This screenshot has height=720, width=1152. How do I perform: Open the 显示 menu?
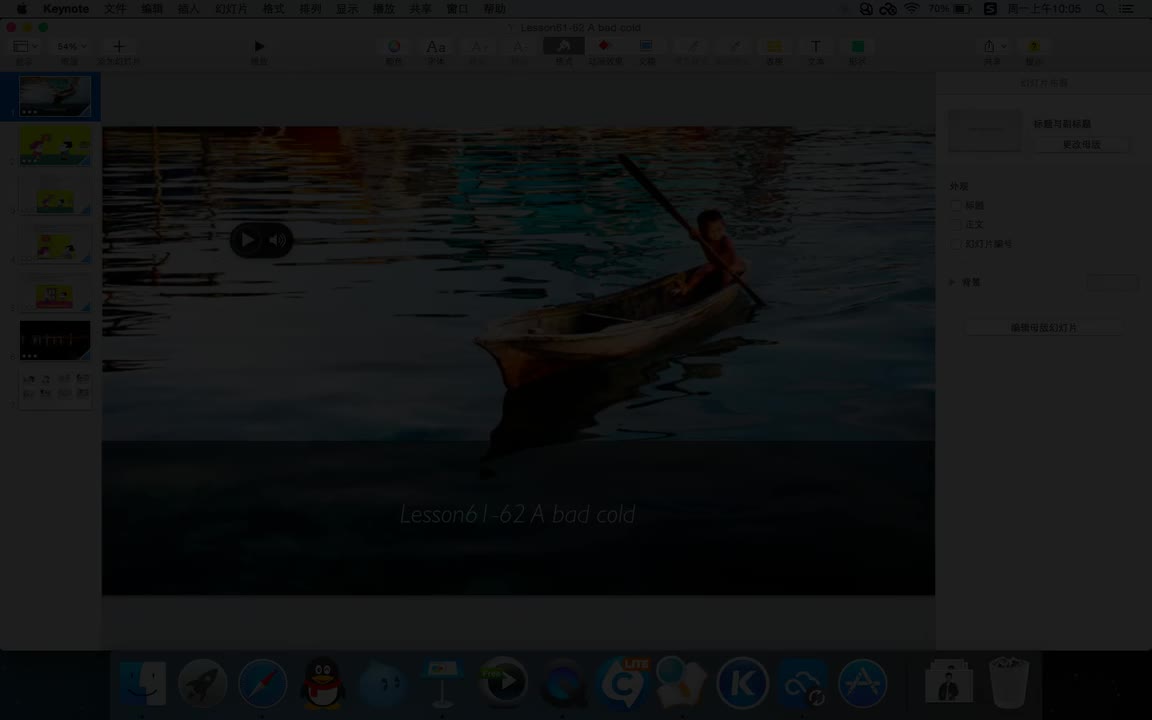[x=347, y=9]
